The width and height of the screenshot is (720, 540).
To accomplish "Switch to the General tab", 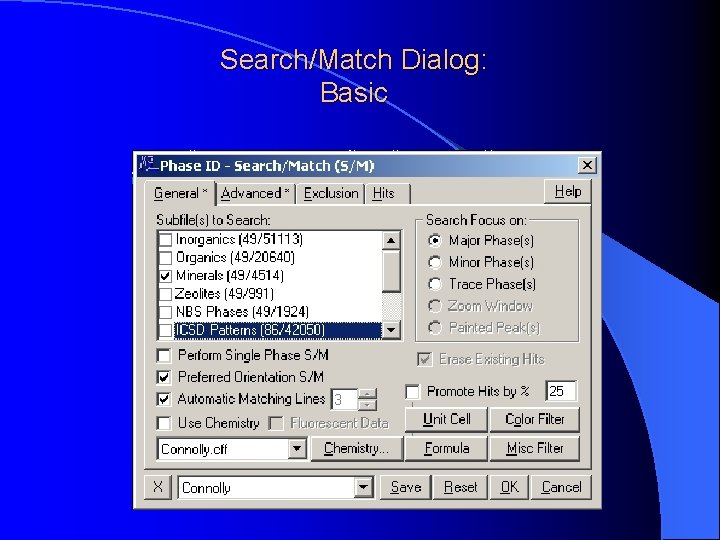I will tap(180, 193).
